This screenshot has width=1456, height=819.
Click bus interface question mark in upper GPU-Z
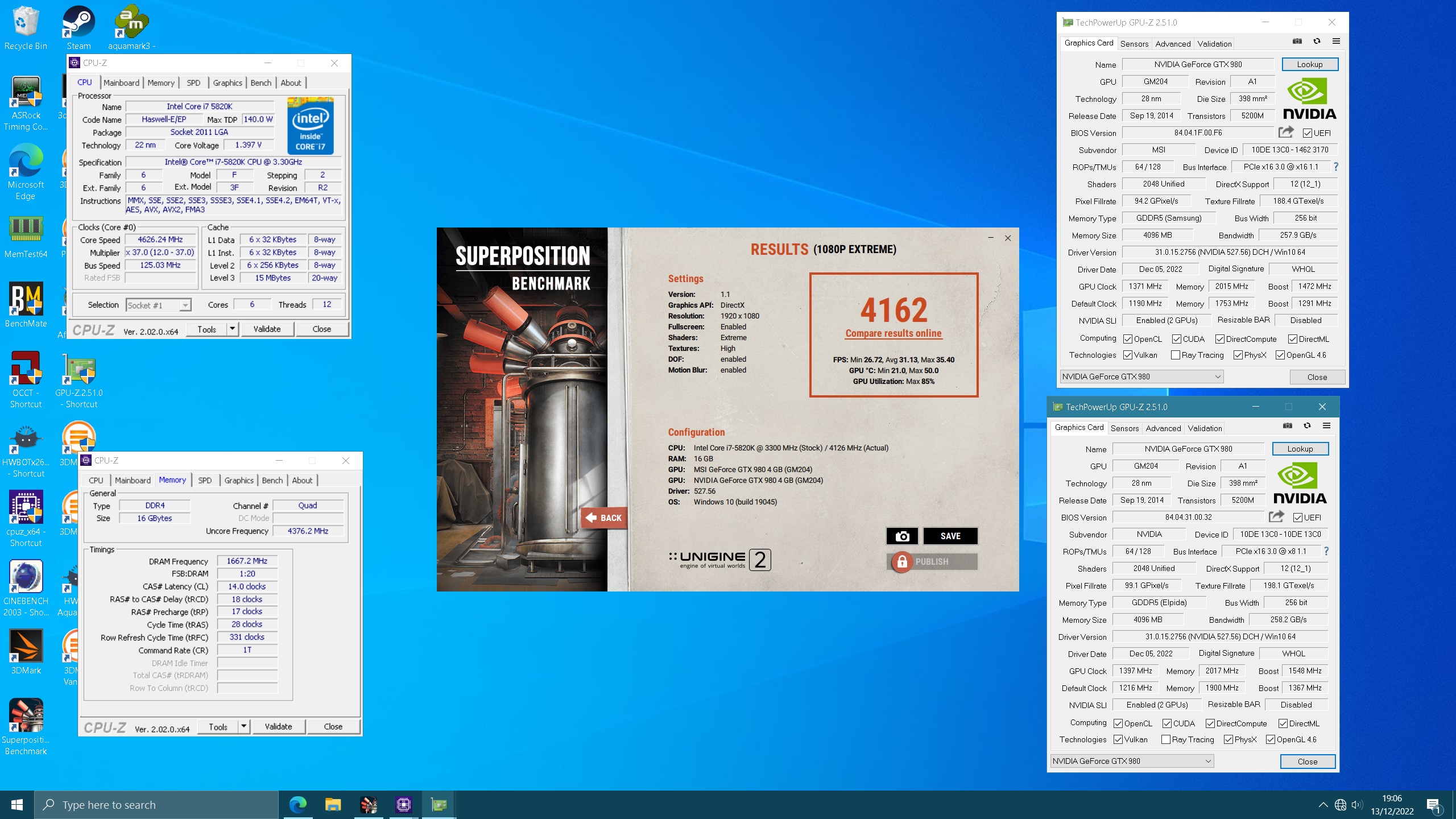click(x=1336, y=167)
